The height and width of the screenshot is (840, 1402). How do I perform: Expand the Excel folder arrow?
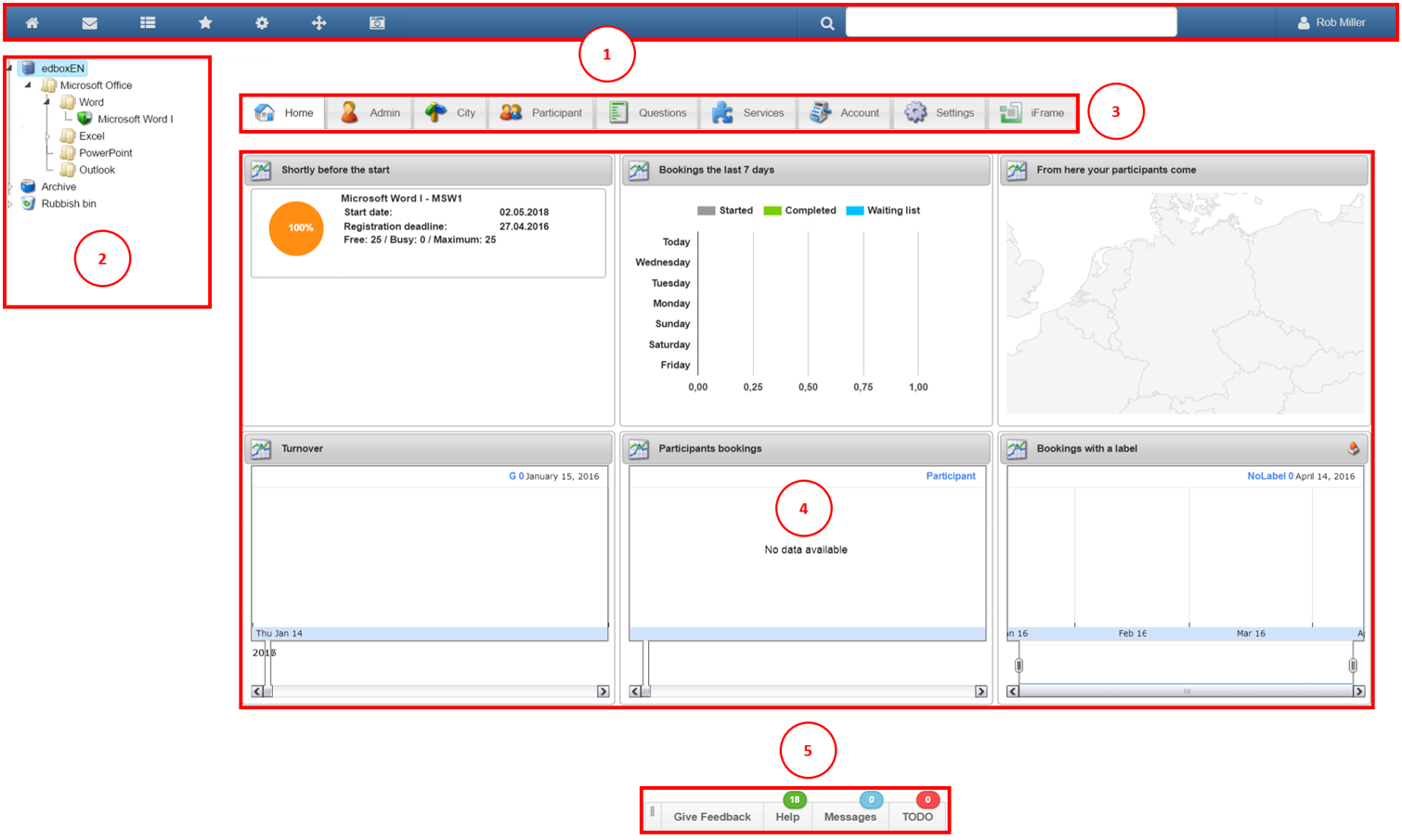point(47,136)
